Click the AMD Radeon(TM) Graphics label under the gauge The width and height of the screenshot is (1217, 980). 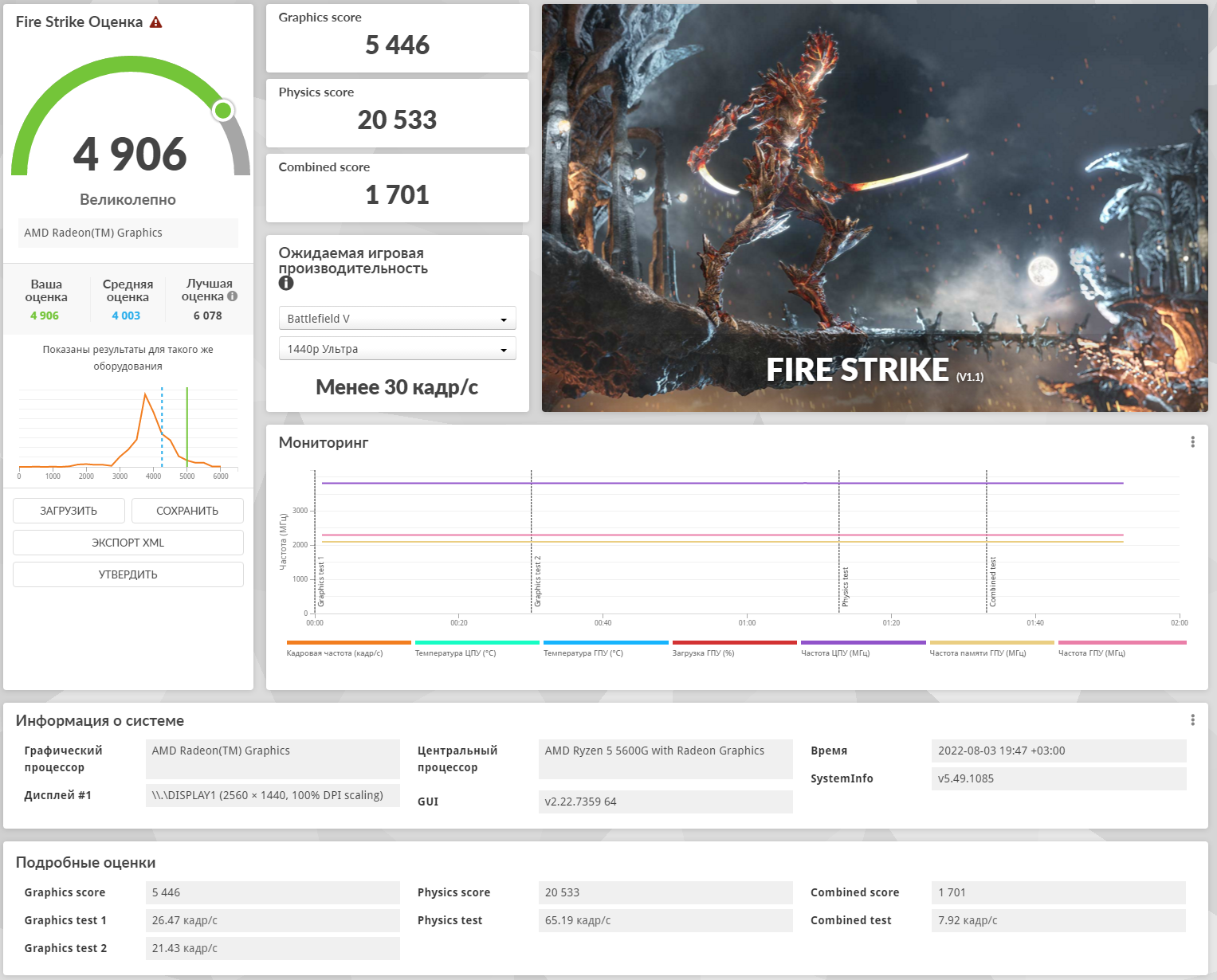point(128,233)
